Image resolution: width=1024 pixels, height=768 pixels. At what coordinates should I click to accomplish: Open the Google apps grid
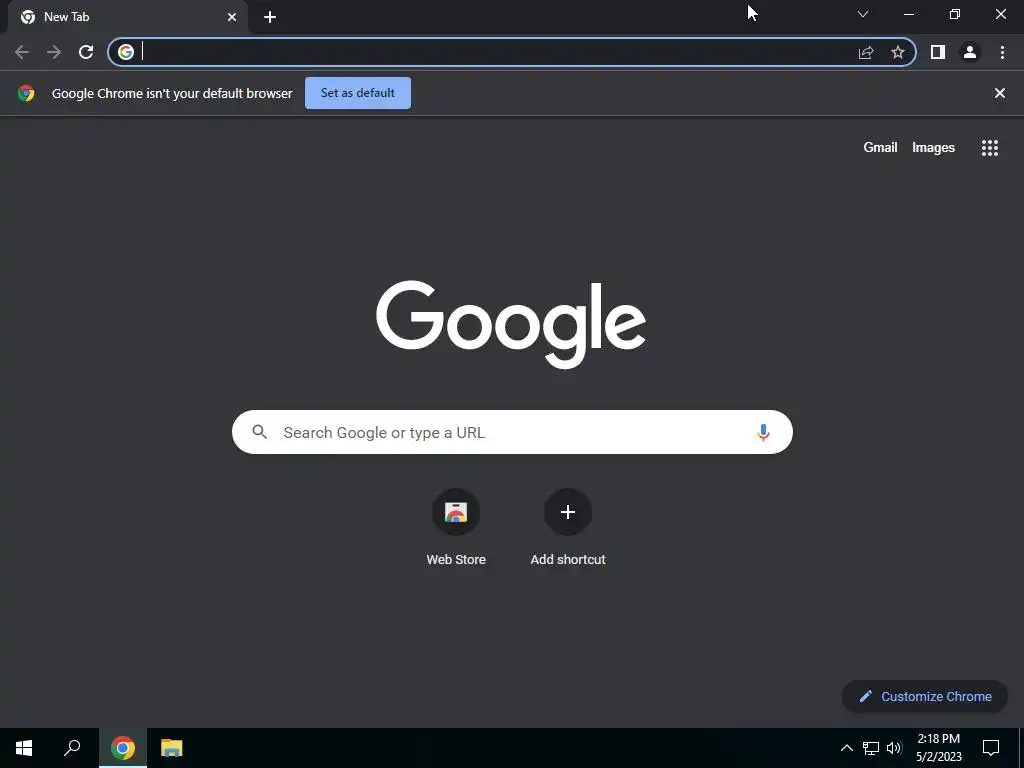990,148
